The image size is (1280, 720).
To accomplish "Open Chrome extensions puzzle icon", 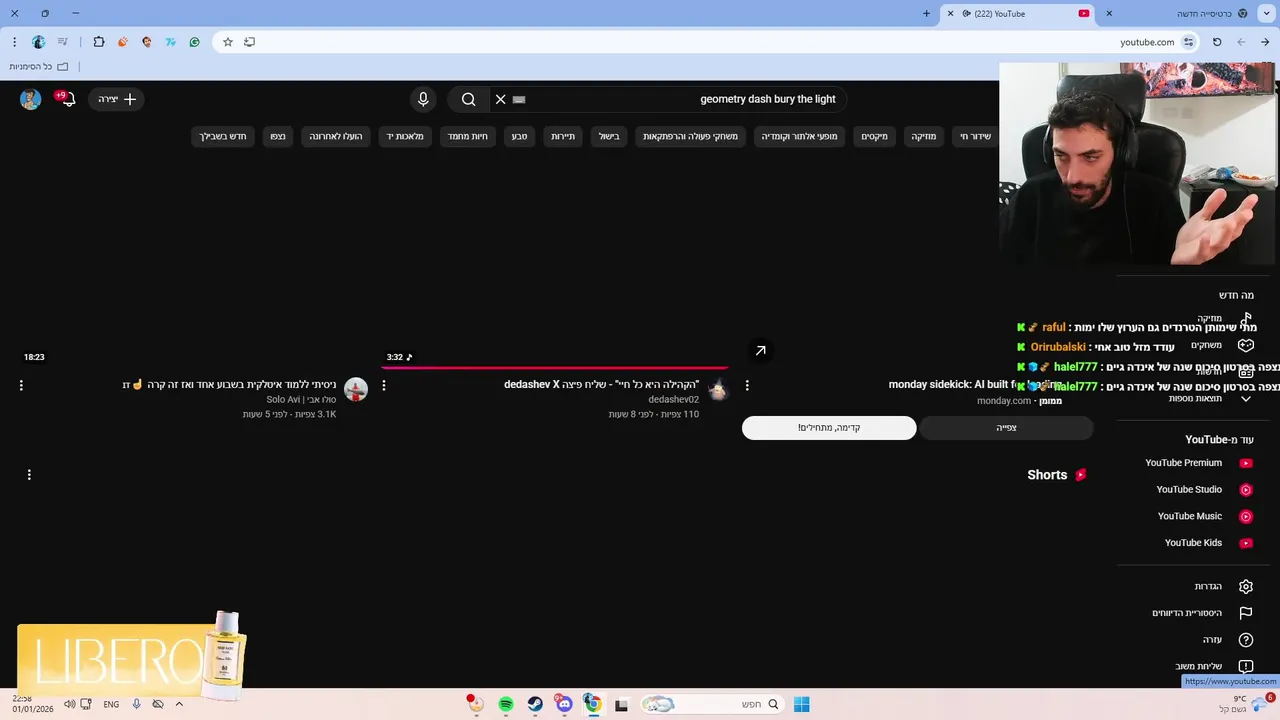I will click(98, 42).
